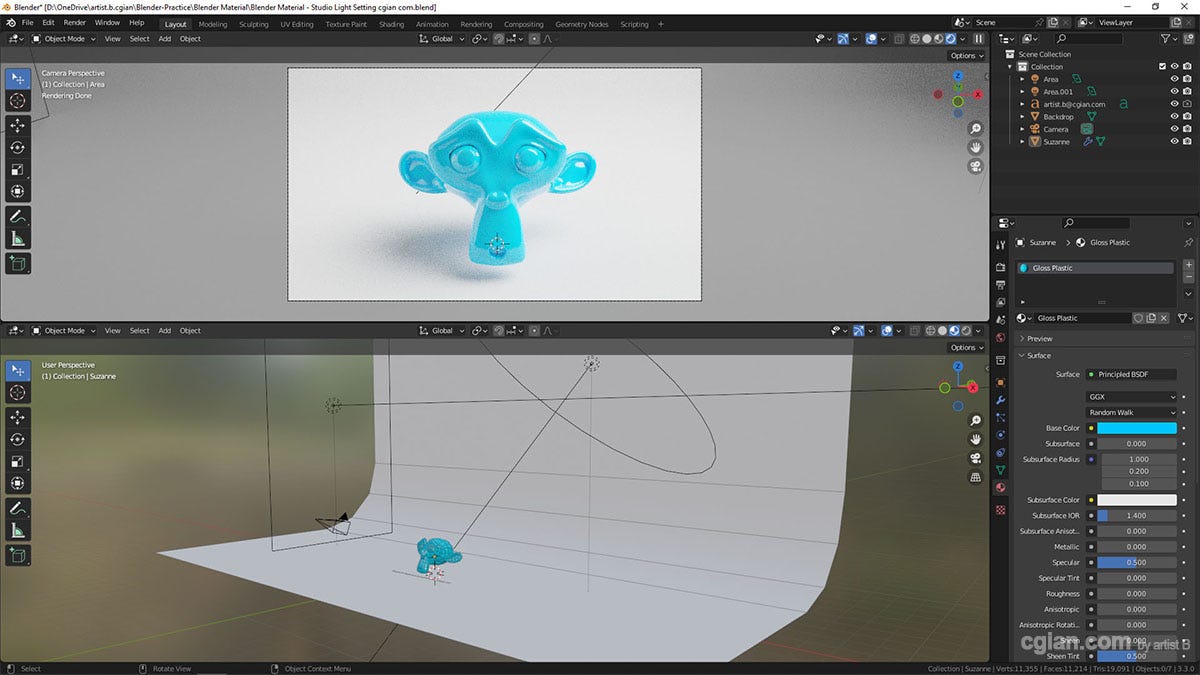Click the Annotate tool icon
1200x675 pixels.
[x=16, y=216]
